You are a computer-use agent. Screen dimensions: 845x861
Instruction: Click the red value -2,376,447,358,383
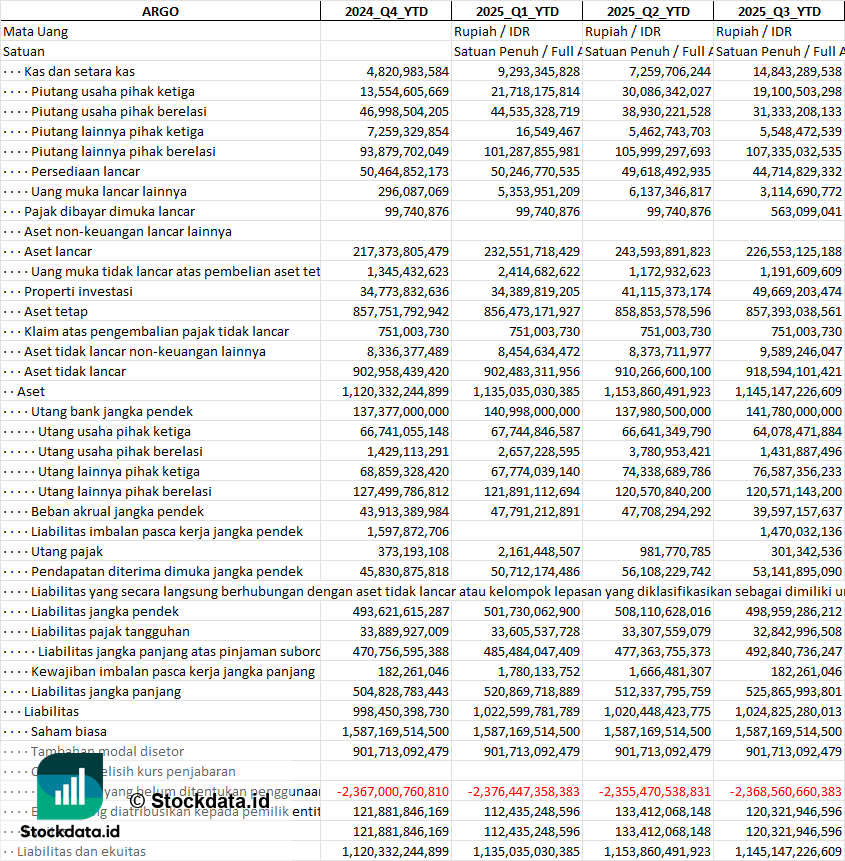pyautogui.click(x=524, y=792)
